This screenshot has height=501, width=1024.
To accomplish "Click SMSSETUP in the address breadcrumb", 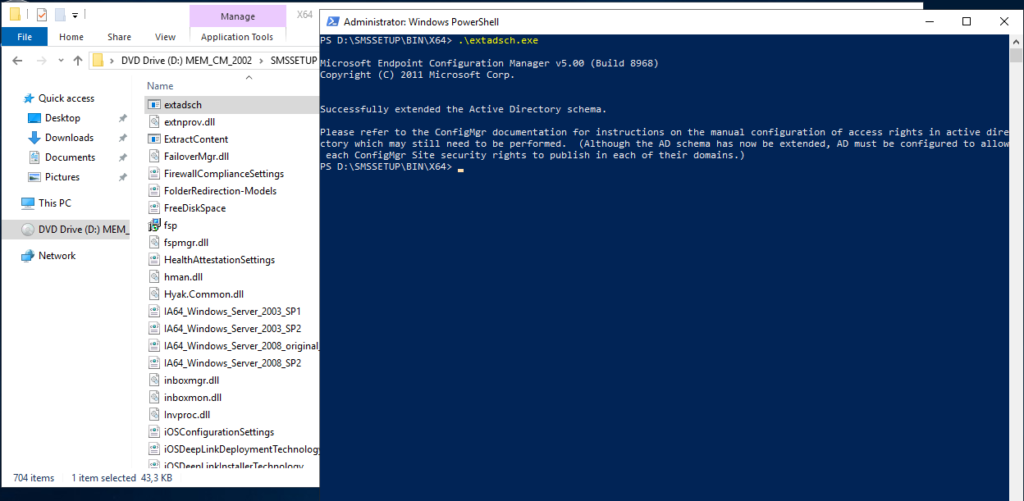I will (294, 60).
